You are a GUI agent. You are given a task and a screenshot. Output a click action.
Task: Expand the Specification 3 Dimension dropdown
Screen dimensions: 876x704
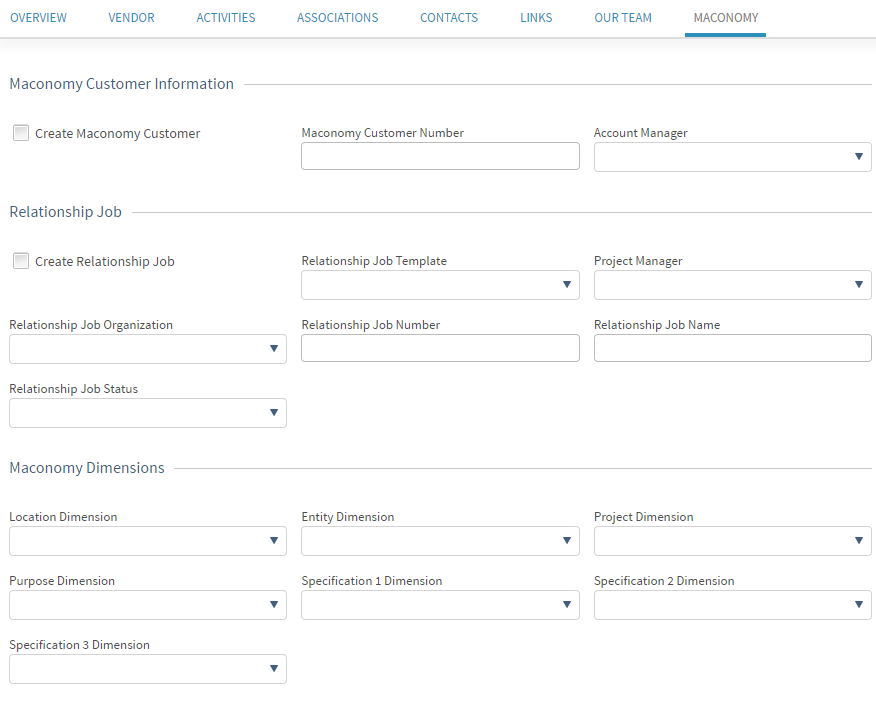tap(147, 669)
